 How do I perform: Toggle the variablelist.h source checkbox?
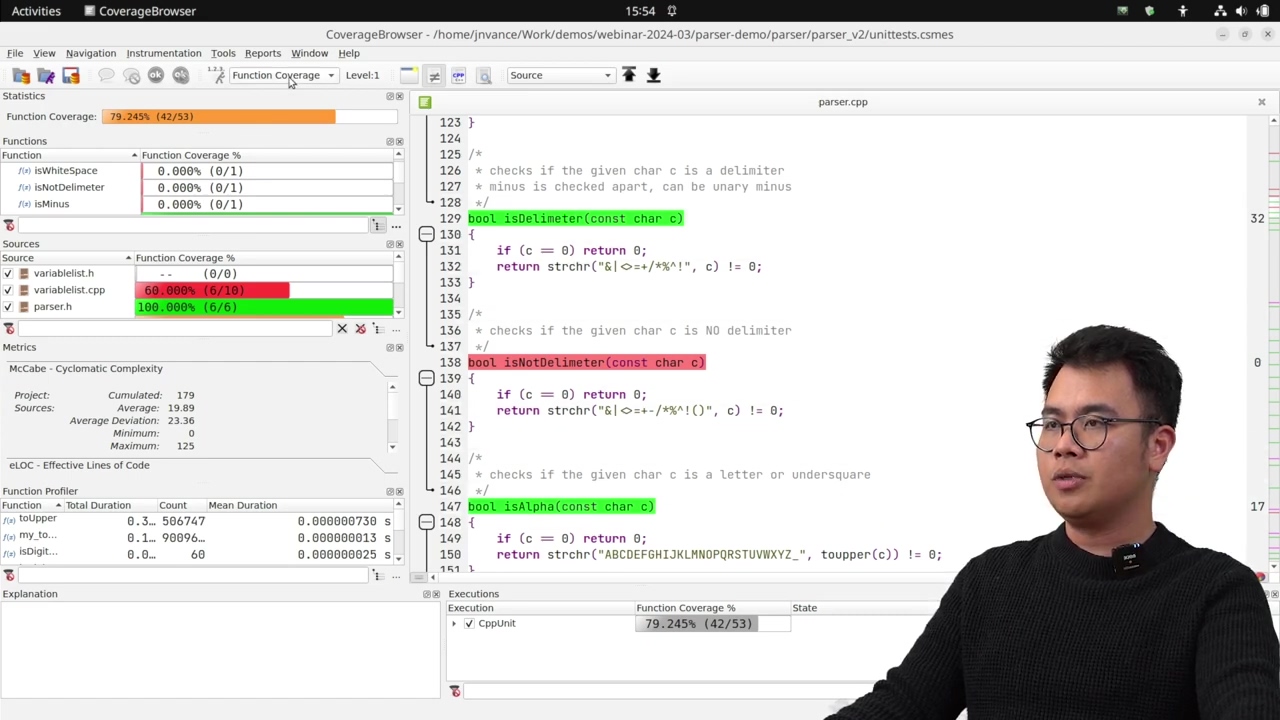click(8, 273)
